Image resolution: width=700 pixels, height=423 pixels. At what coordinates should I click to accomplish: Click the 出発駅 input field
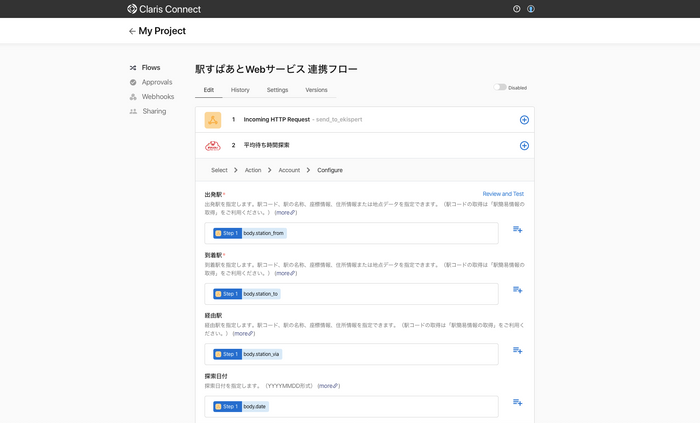[x=351, y=233]
